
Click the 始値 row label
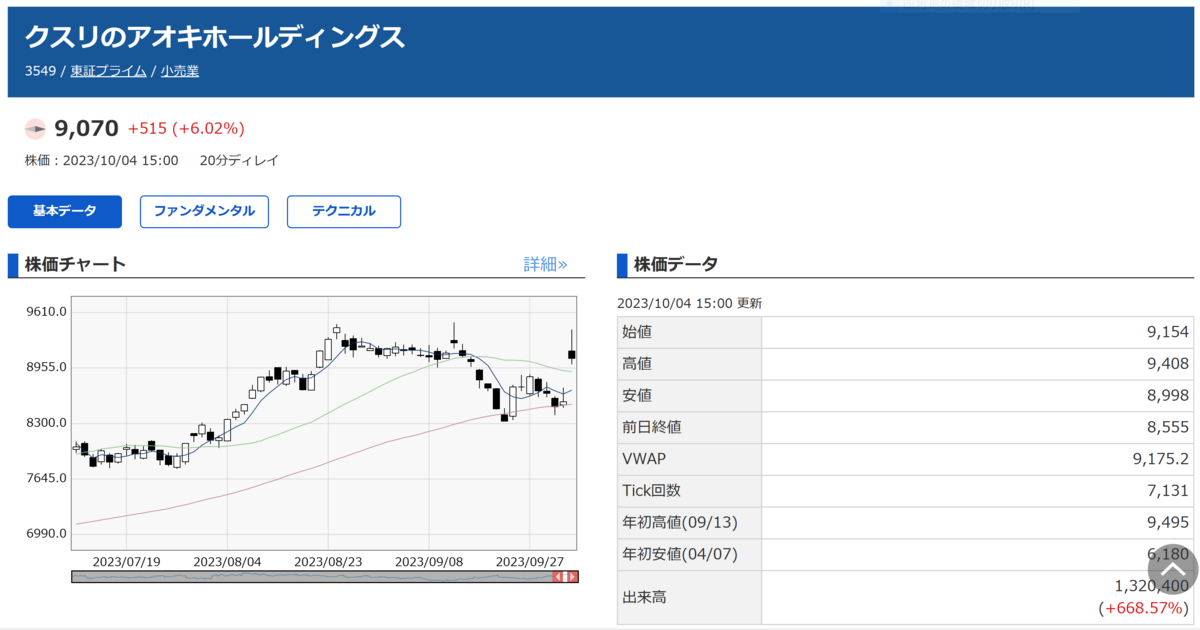637,332
